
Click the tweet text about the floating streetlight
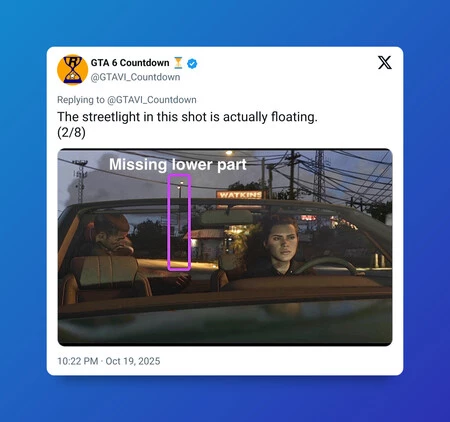[187, 117]
